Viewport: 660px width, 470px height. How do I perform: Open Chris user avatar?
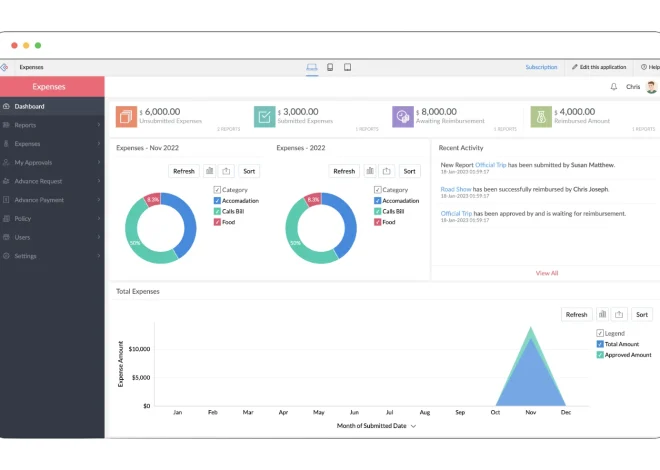click(x=652, y=87)
